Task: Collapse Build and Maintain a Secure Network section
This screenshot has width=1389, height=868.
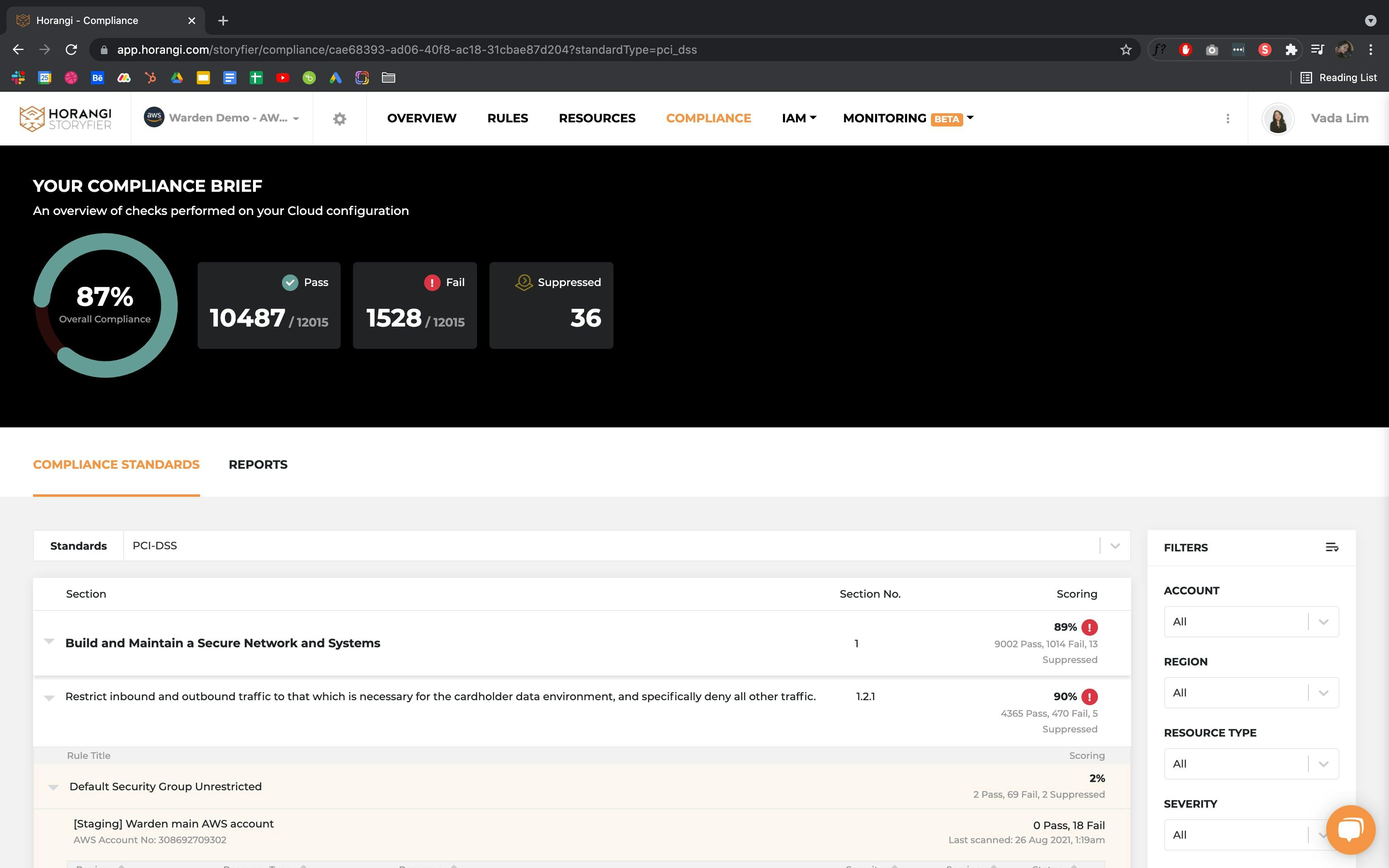Action: pyautogui.click(x=49, y=641)
